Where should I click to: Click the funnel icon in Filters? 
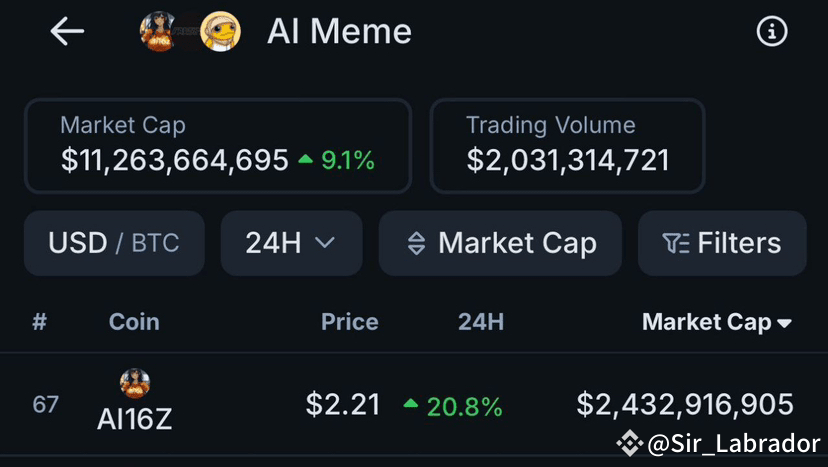(x=675, y=244)
